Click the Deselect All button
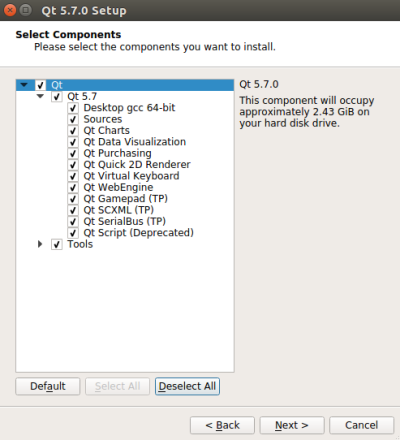 [187, 386]
